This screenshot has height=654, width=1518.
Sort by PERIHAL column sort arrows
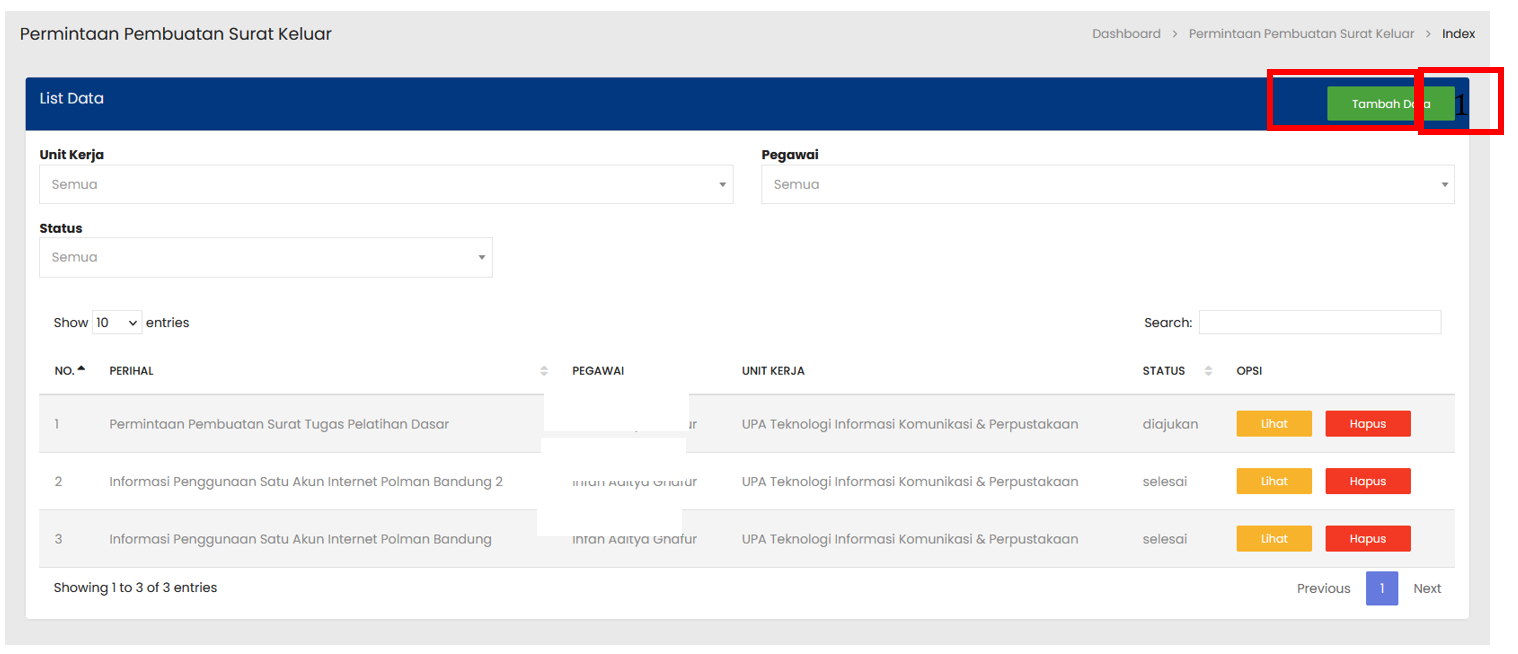544,371
